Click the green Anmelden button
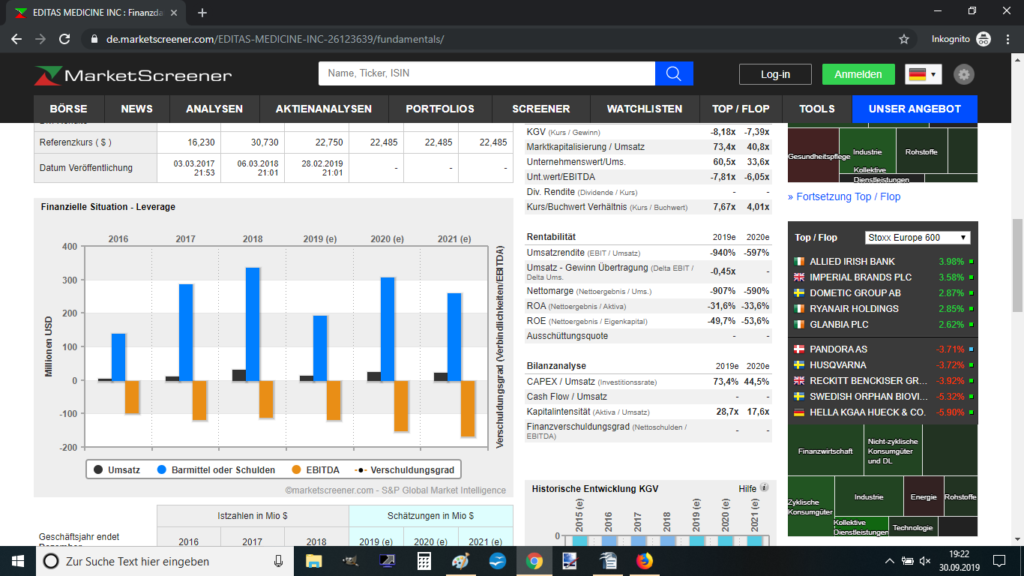 pos(858,74)
